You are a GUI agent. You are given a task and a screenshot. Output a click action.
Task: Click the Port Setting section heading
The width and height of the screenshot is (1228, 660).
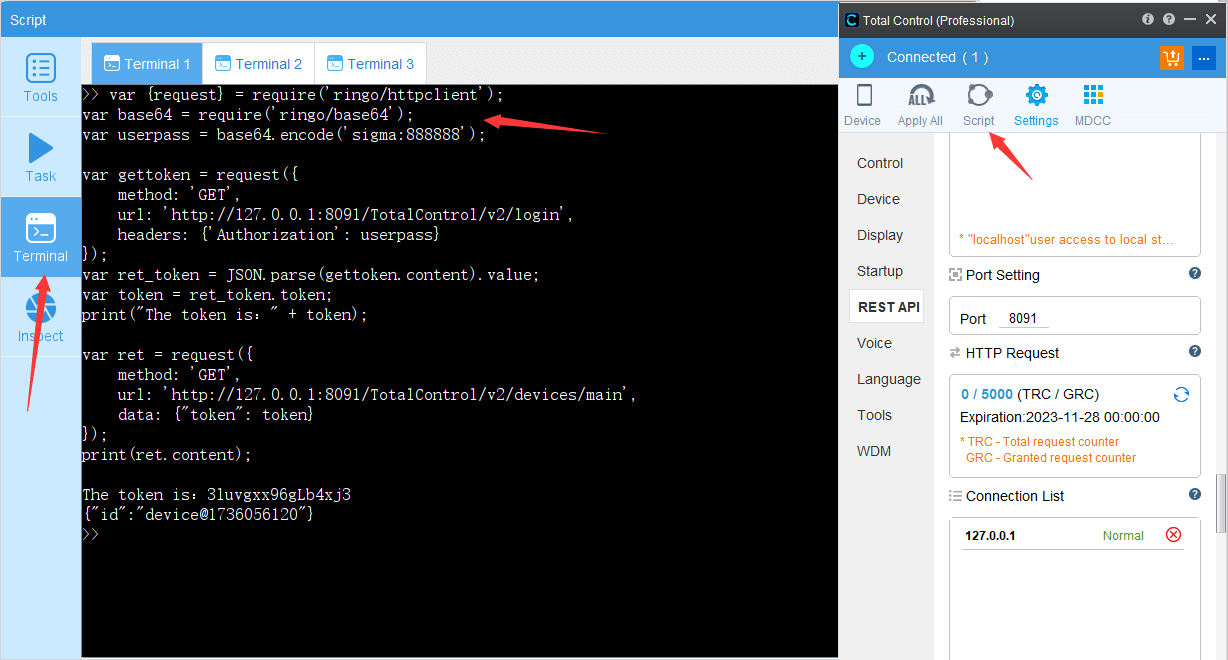(x=1002, y=275)
